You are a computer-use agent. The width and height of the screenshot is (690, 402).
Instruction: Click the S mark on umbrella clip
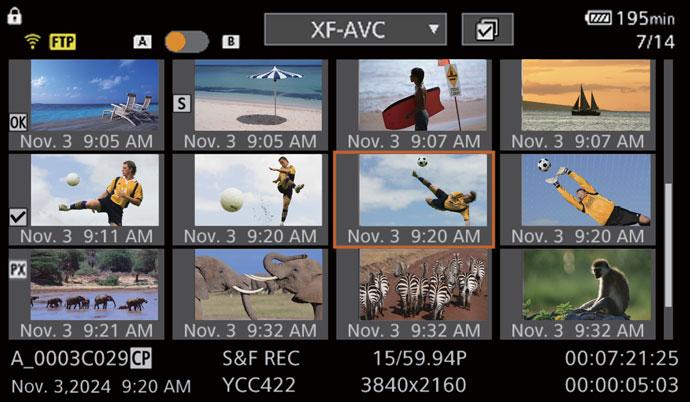coord(181,102)
